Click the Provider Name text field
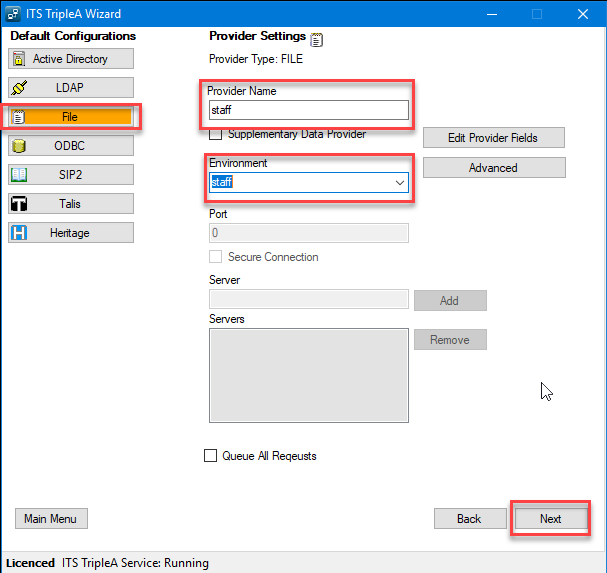607x573 pixels. [308, 110]
